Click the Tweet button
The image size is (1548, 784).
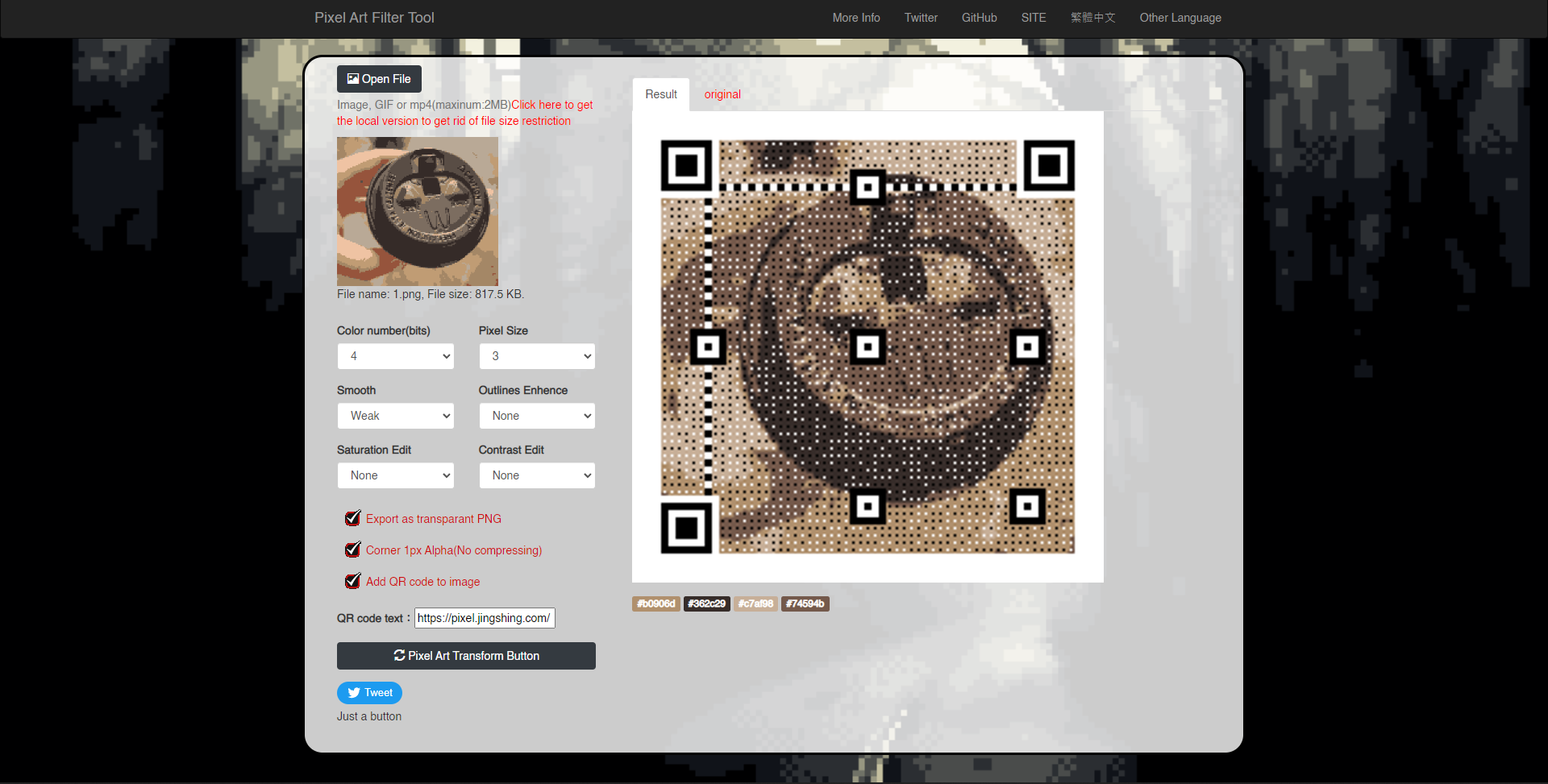[x=369, y=693]
